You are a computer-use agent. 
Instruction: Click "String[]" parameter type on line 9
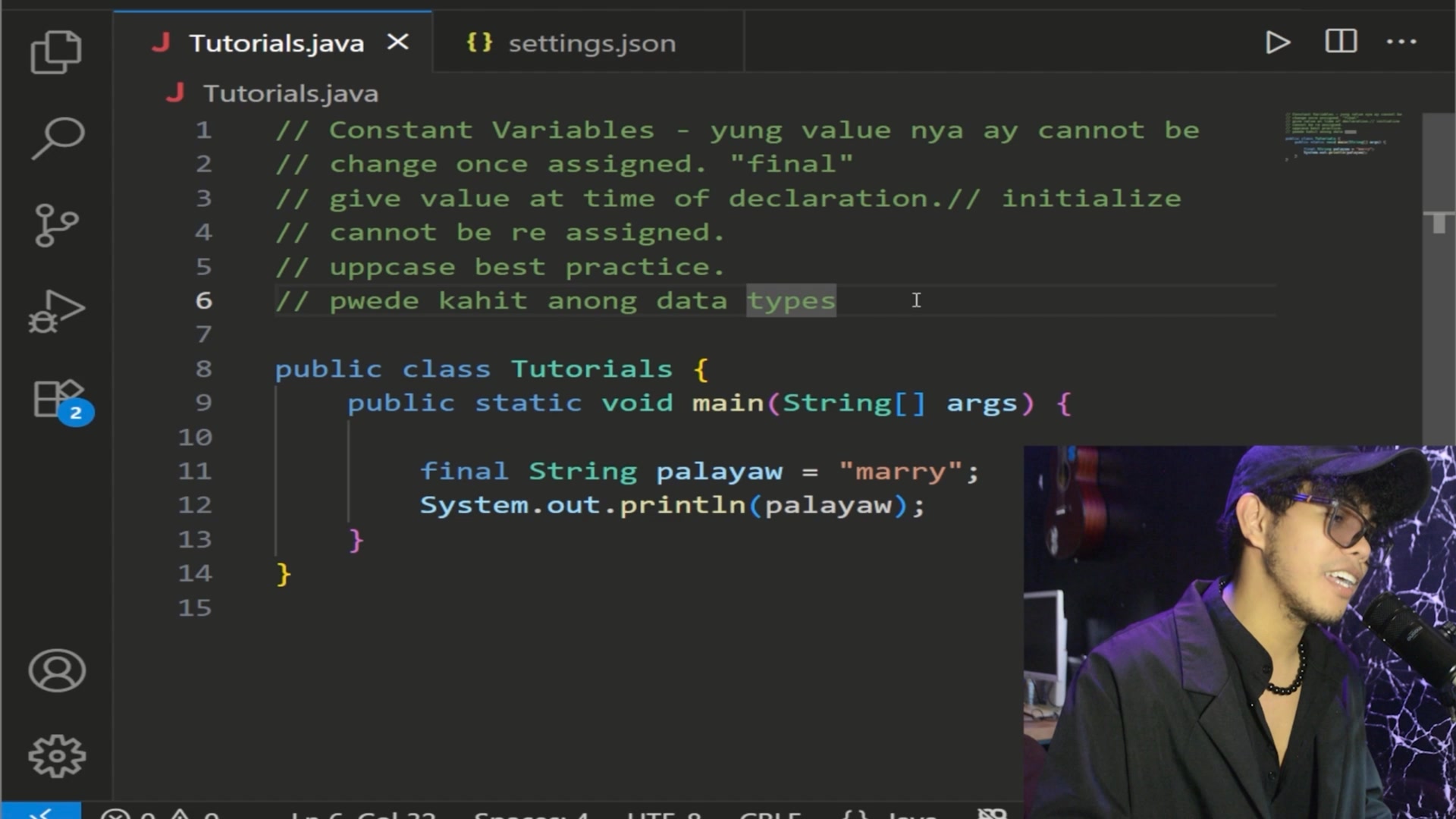pos(854,403)
